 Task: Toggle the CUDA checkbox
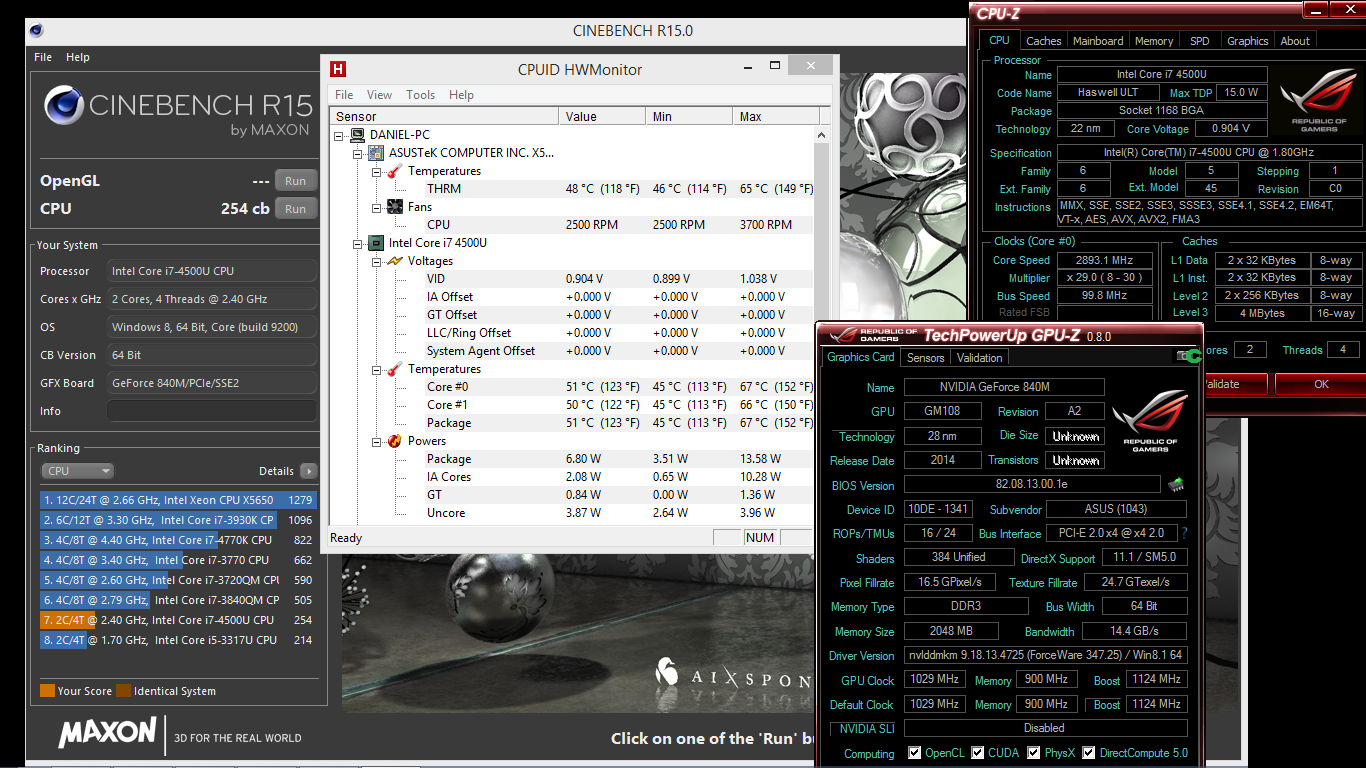[978, 753]
